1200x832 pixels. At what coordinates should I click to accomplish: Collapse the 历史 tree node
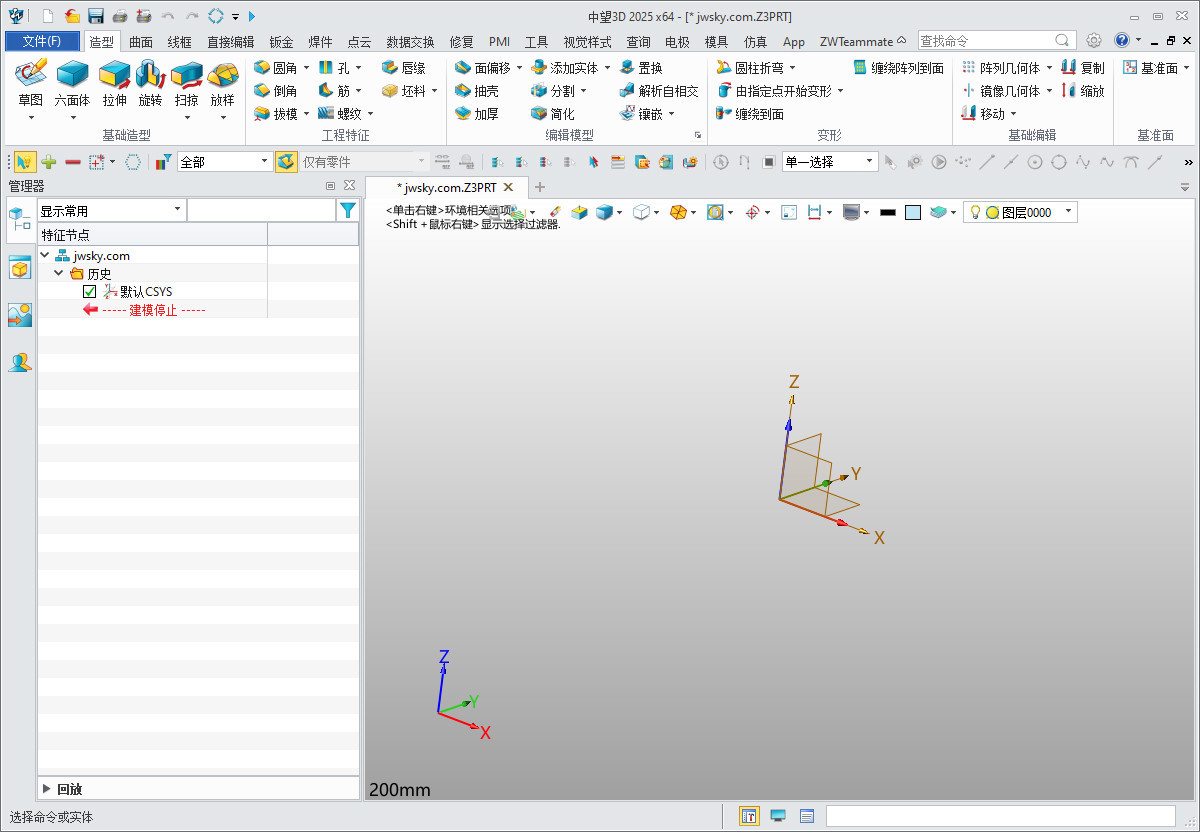[59, 274]
